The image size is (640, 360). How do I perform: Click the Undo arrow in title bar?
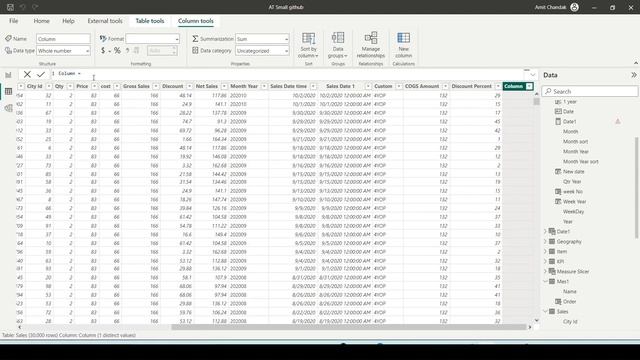(x=23, y=7)
